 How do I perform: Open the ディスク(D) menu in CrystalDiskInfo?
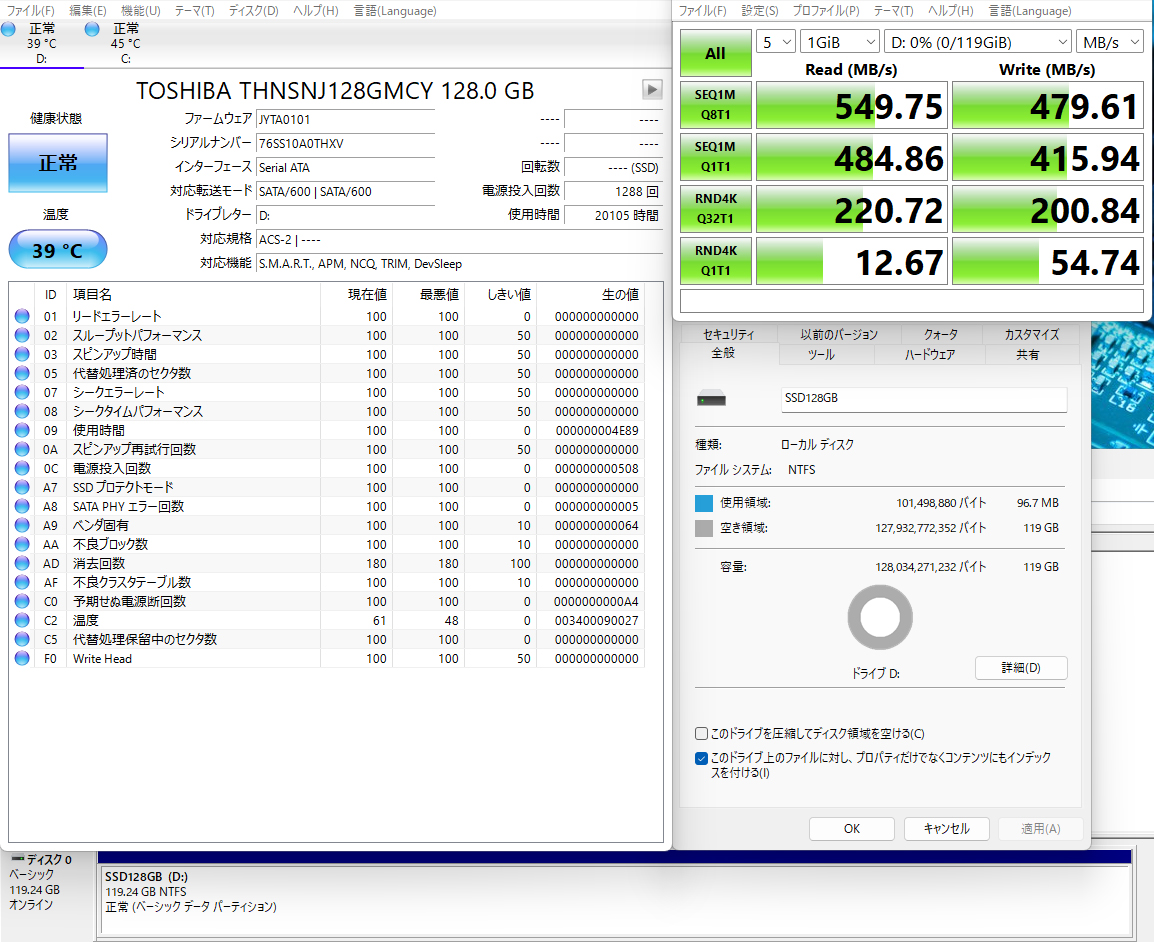pos(253,11)
